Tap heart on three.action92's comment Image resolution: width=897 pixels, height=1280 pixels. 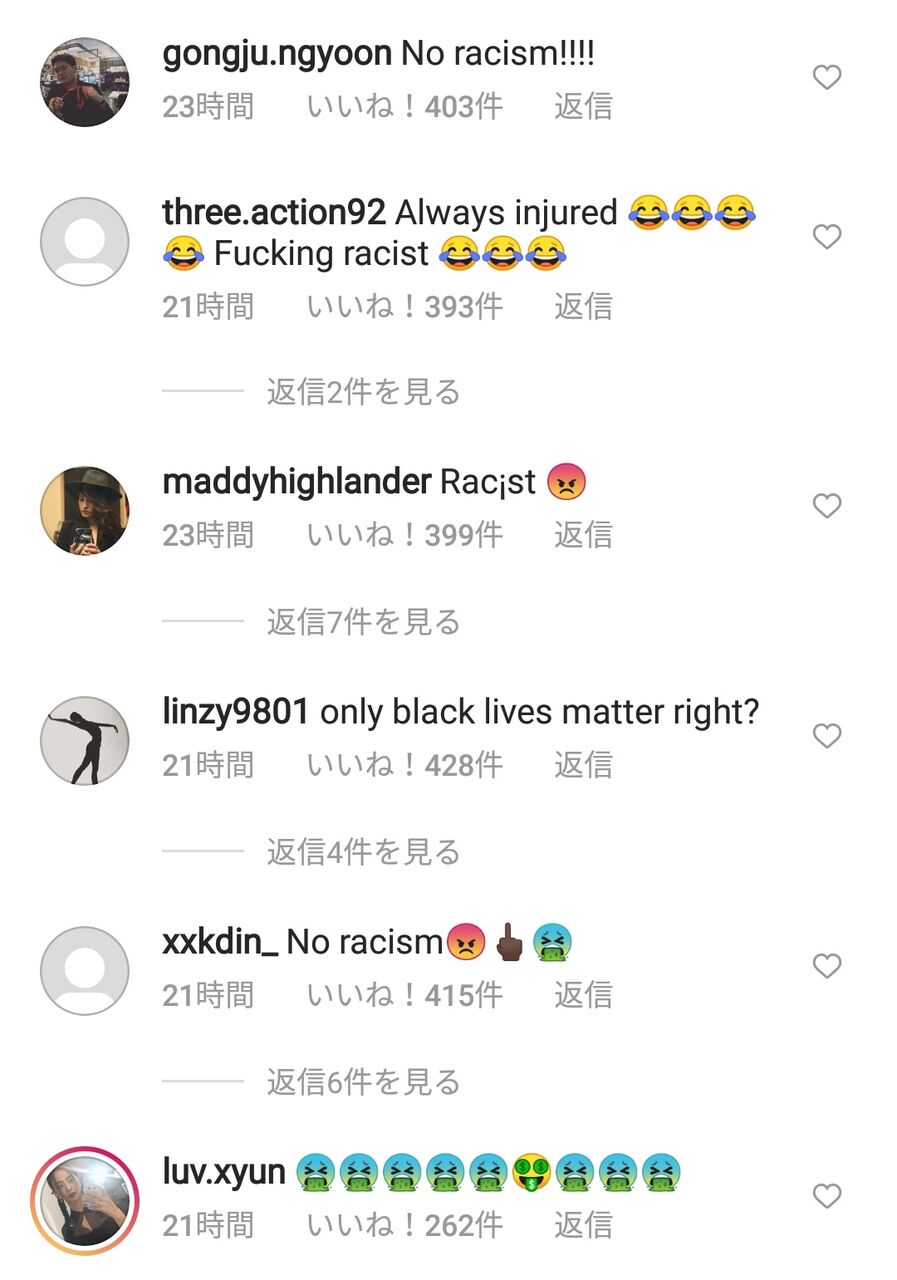pos(826,237)
